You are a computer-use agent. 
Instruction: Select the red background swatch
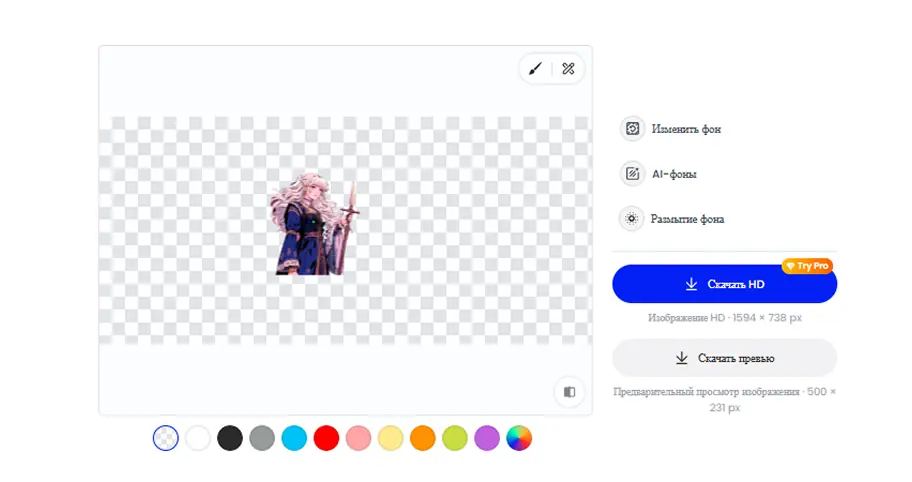coord(326,438)
